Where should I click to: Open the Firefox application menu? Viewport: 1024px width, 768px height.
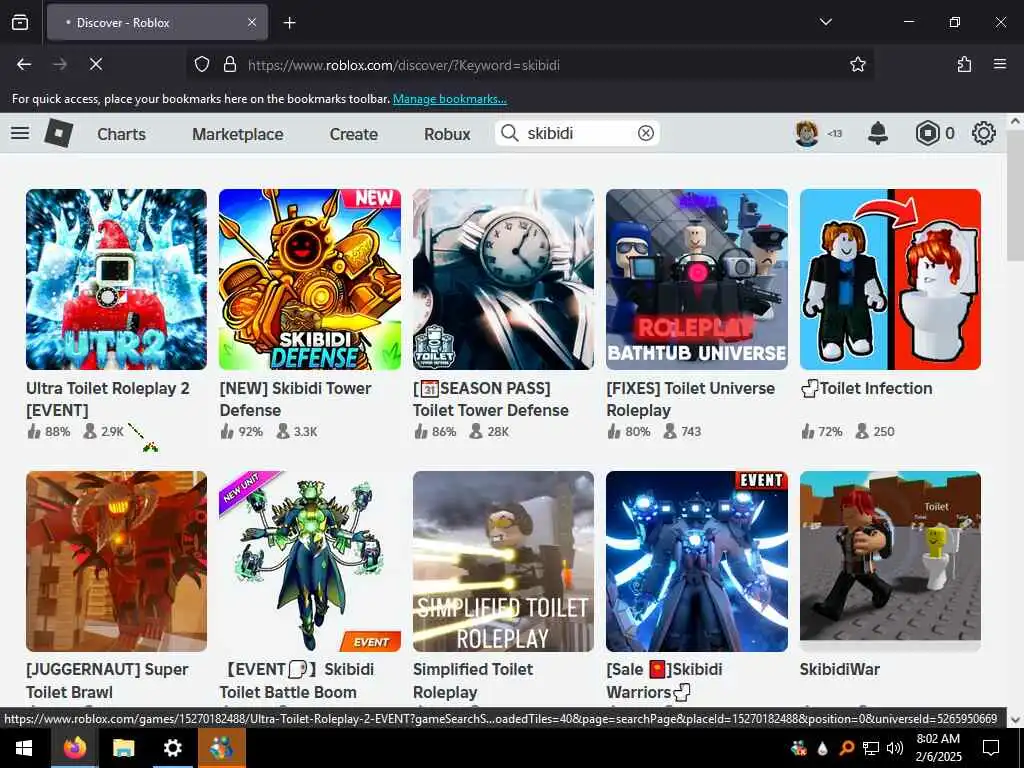pos(1000,64)
